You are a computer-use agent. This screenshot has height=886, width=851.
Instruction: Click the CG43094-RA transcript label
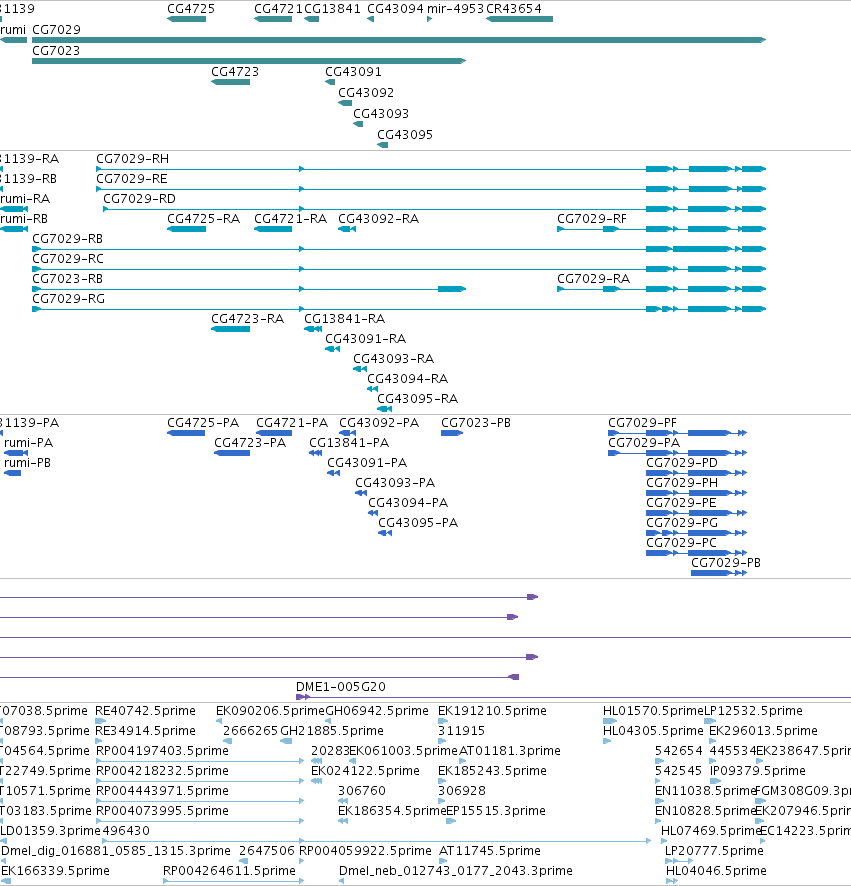pos(407,379)
